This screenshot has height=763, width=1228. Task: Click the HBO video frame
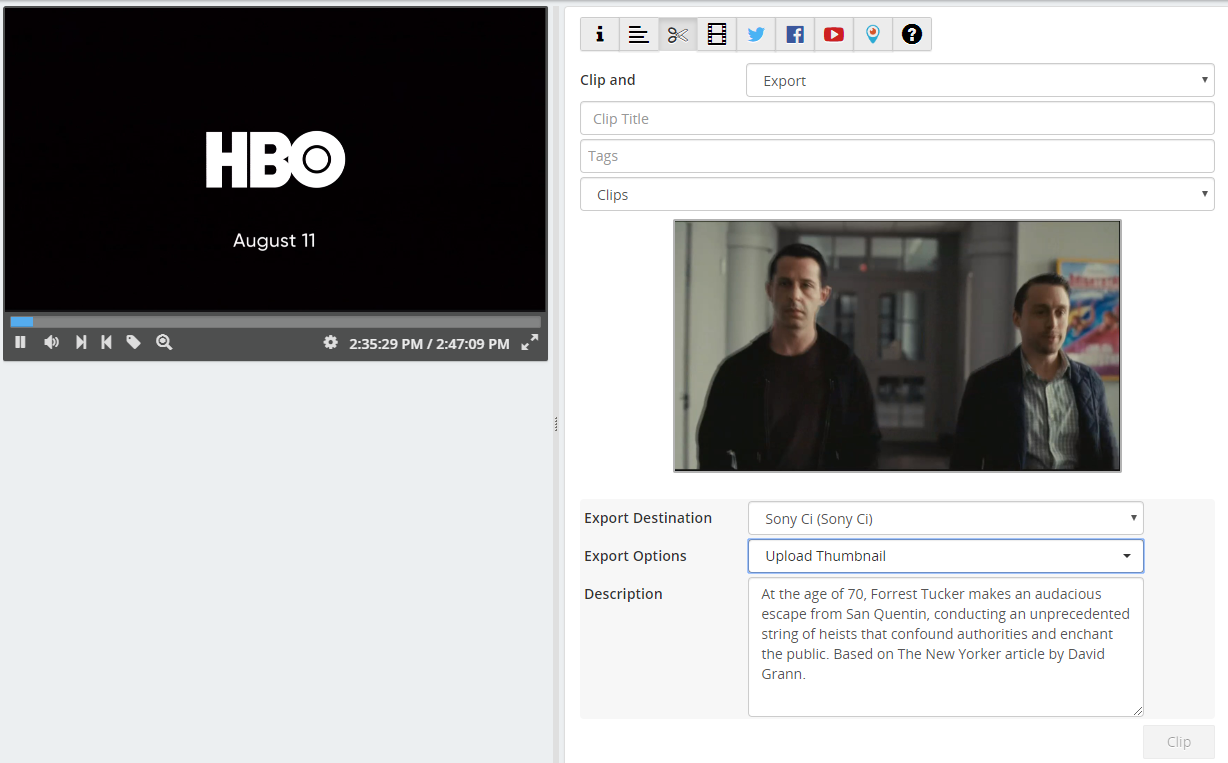[x=275, y=160]
